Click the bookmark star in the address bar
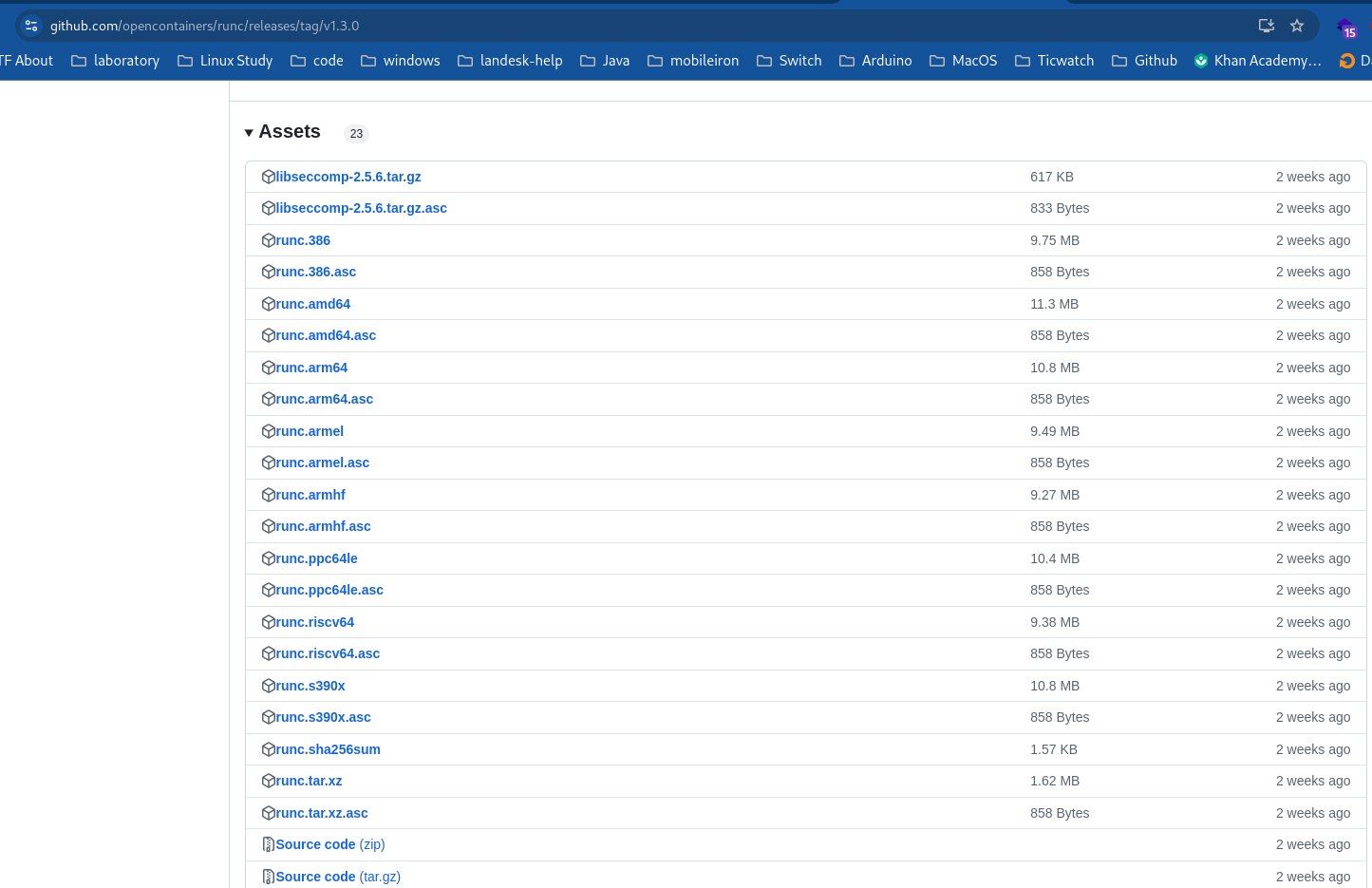This screenshot has width=1372, height=888. [1297, 26]
